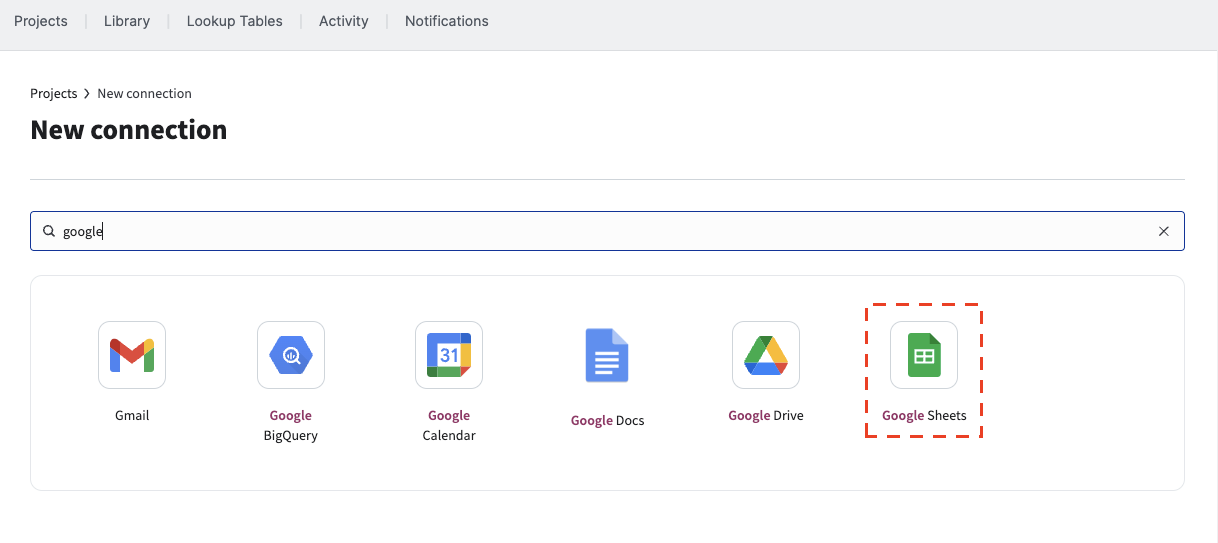1218x543 pixels.
Task: Click the New connection breadcrumb text
Action: (145, 93)
